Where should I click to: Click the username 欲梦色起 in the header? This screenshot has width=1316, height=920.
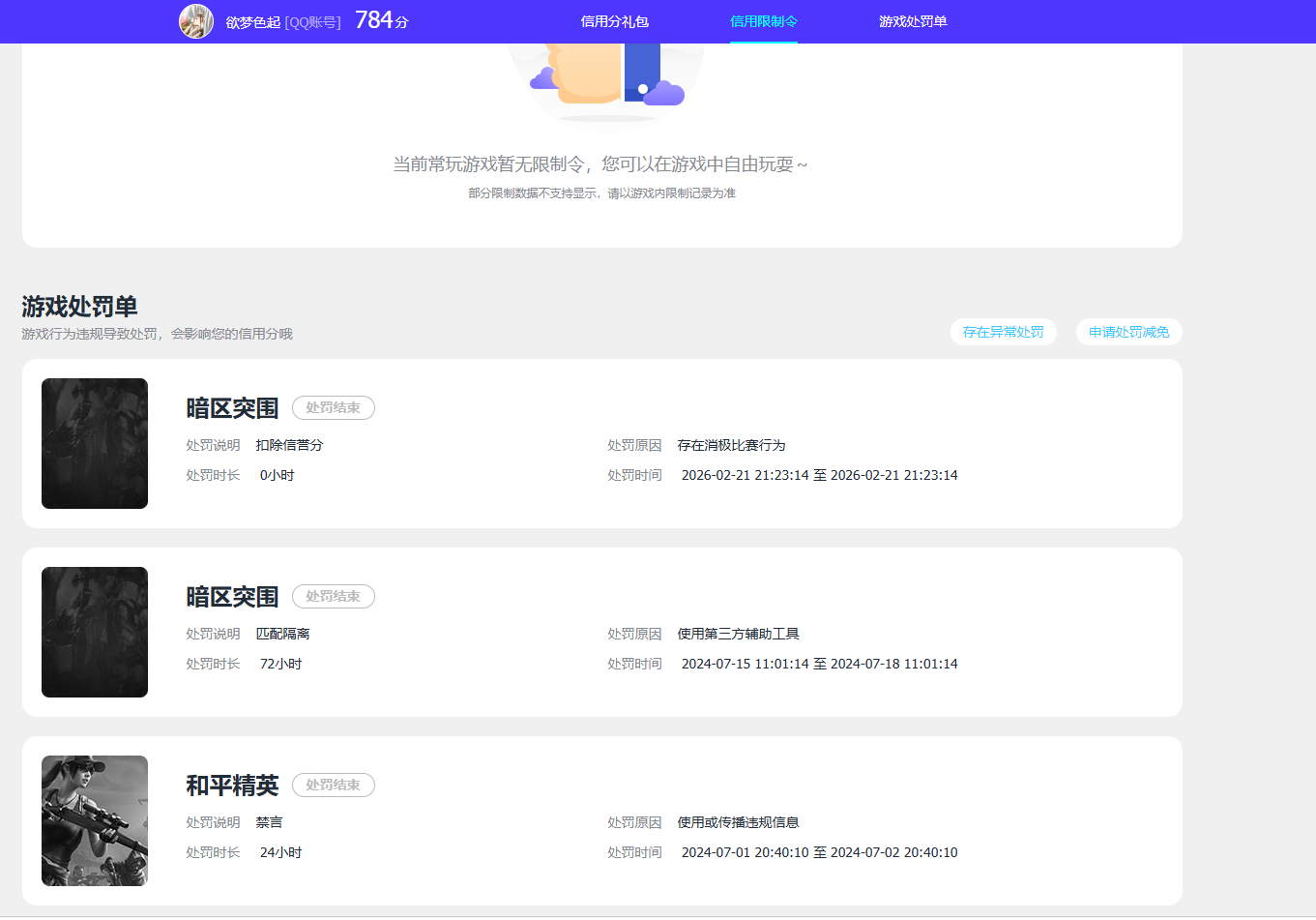253,22
